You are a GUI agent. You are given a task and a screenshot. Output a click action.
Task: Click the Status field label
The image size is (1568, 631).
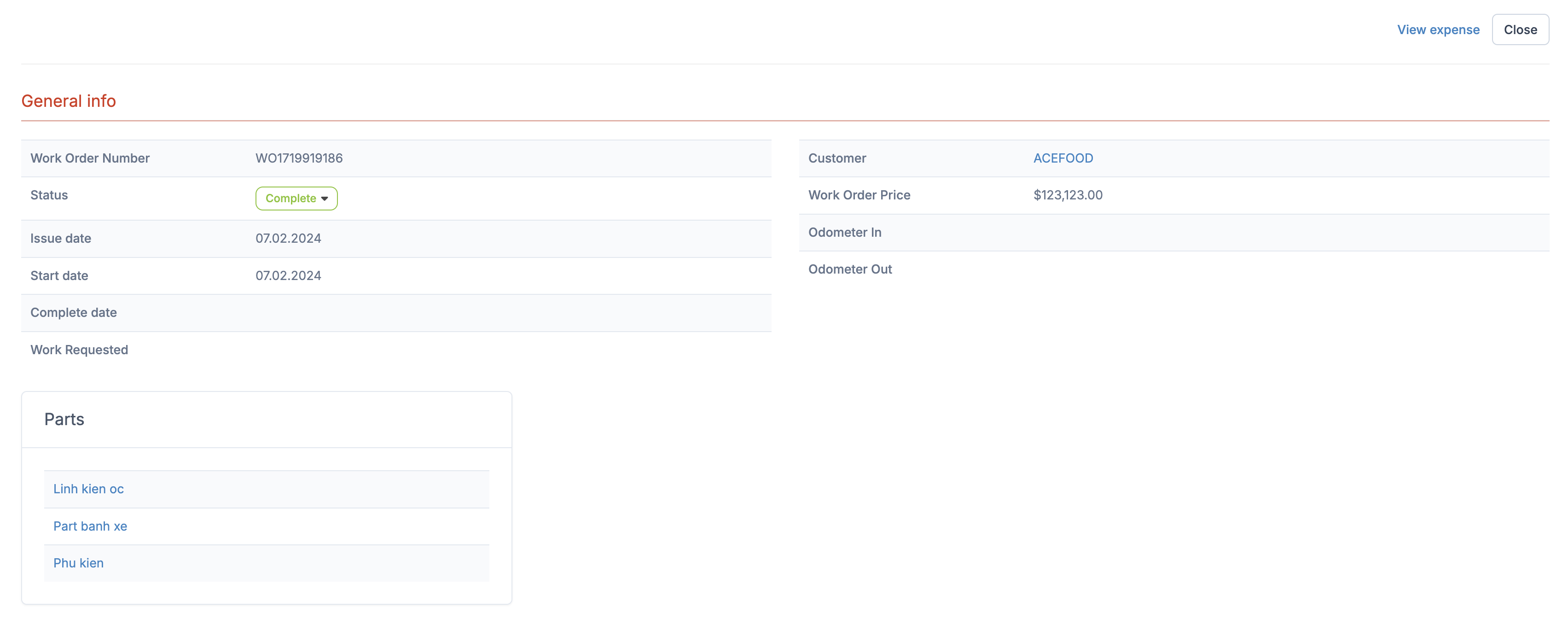tap(49, 195)
